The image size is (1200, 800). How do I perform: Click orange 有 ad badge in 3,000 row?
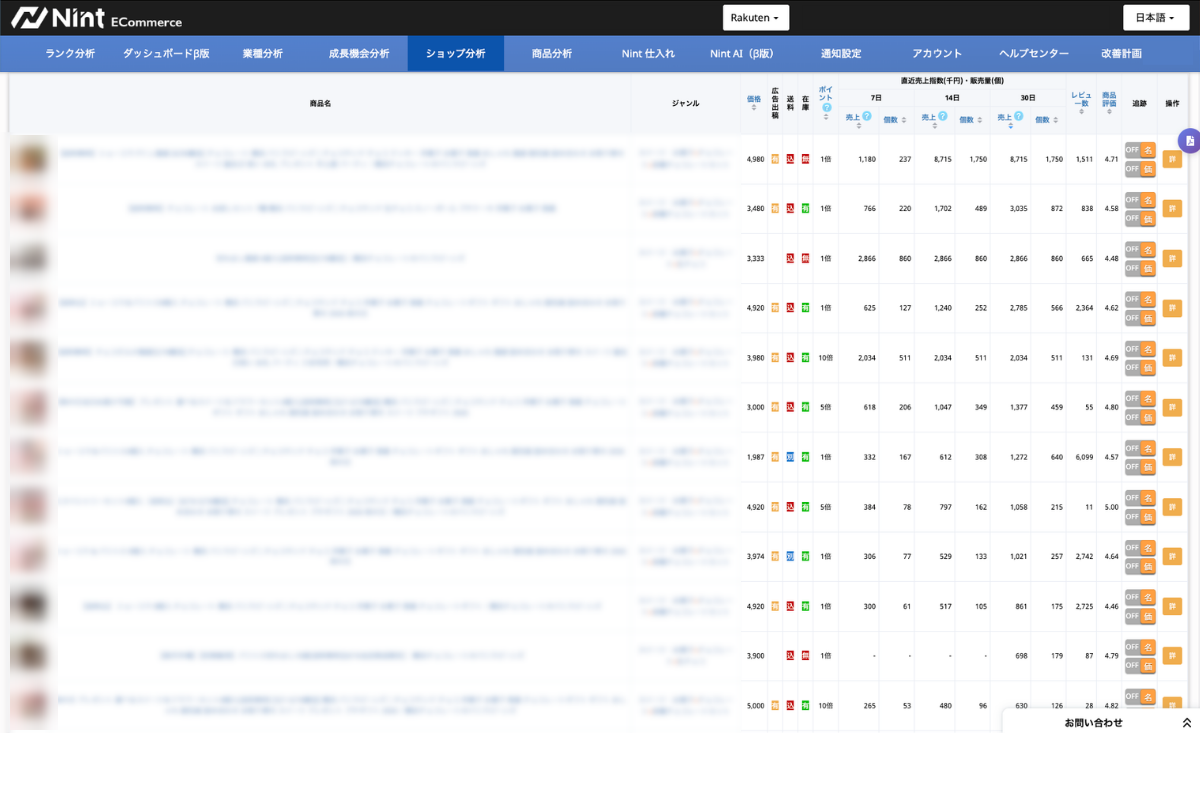[x=775, y=407]
